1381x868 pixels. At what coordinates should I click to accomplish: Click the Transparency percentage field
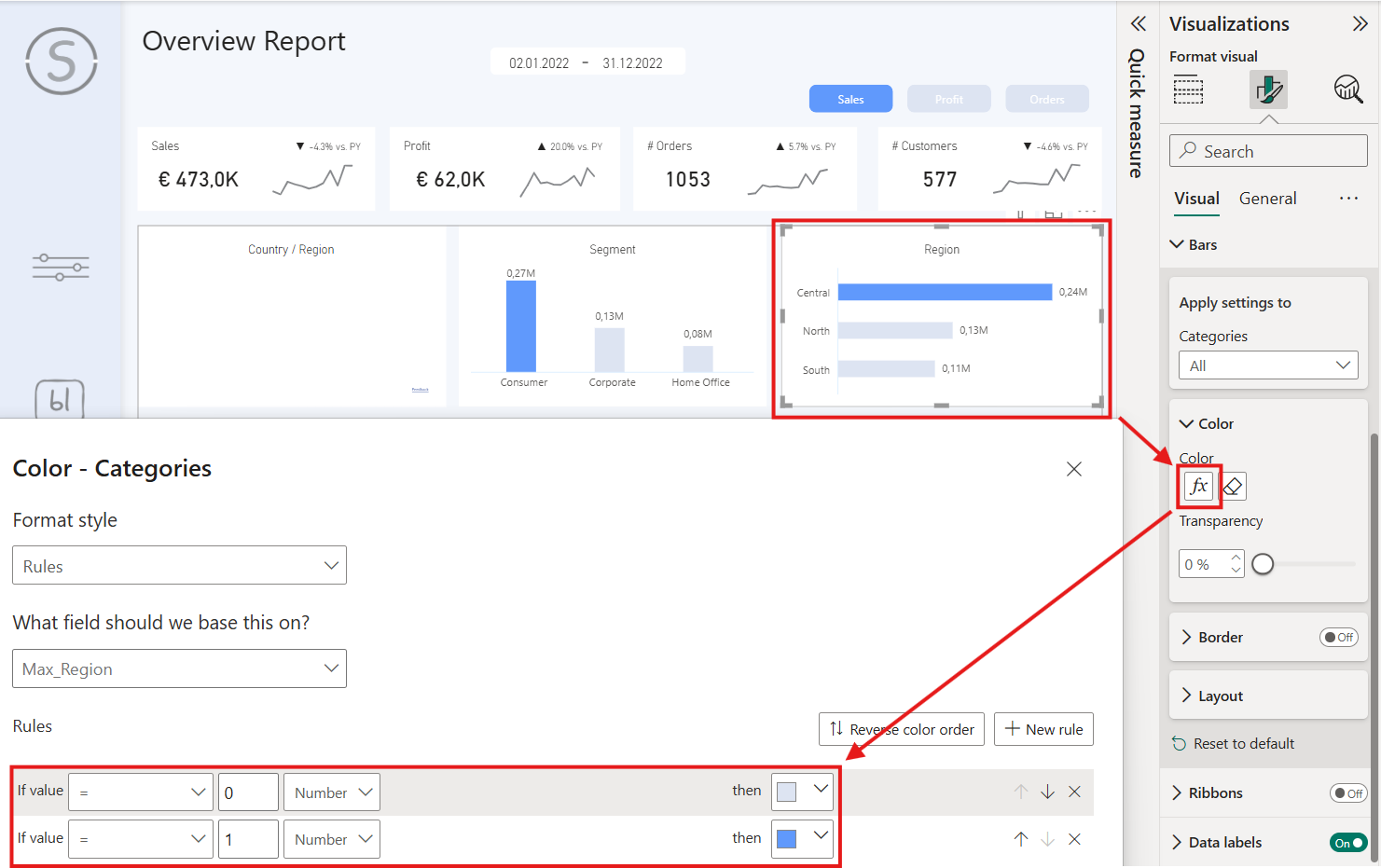click(x=1211, y=564)
